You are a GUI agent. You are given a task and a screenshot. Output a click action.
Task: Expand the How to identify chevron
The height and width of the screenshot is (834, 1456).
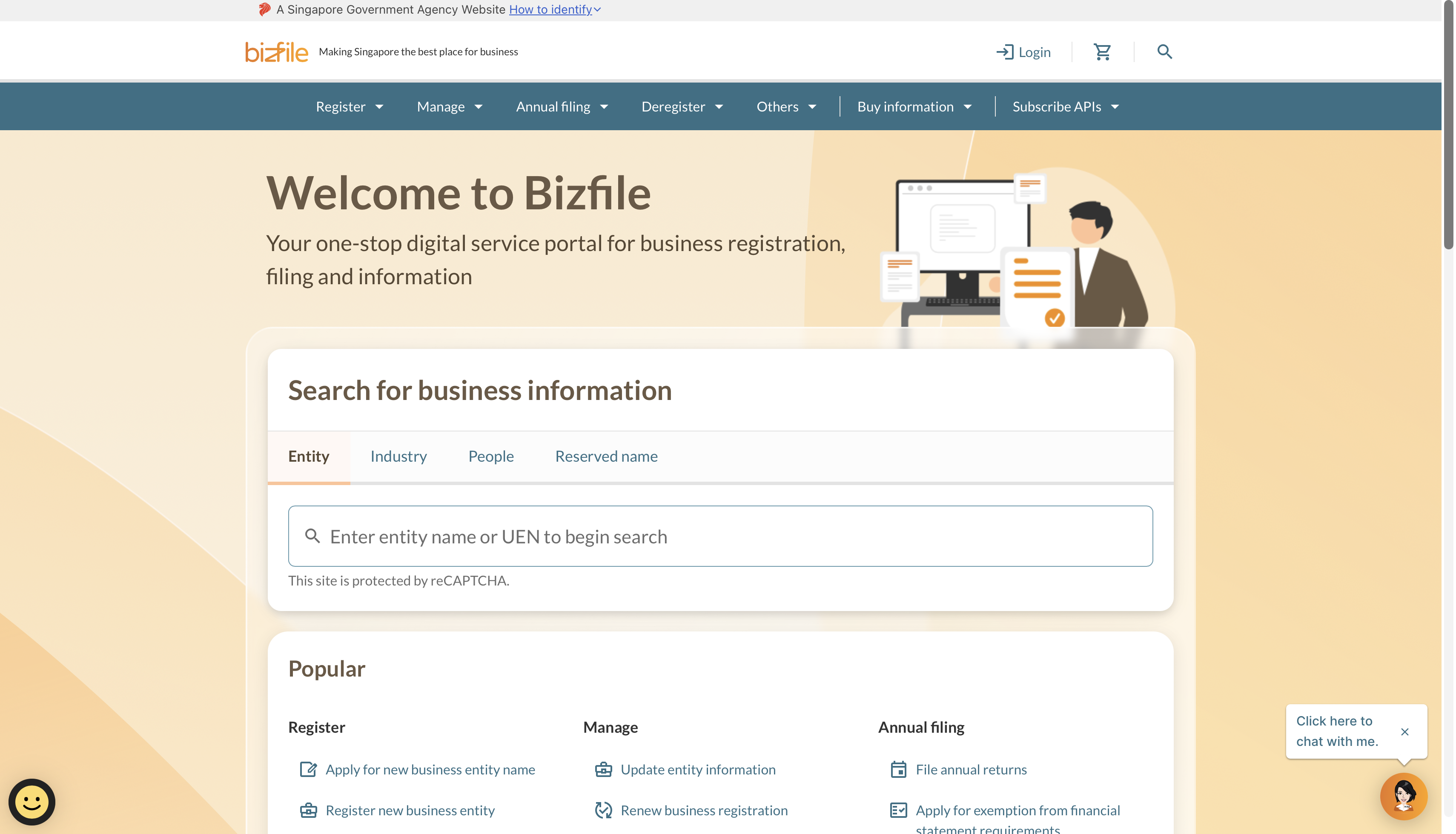pos(597,10)
